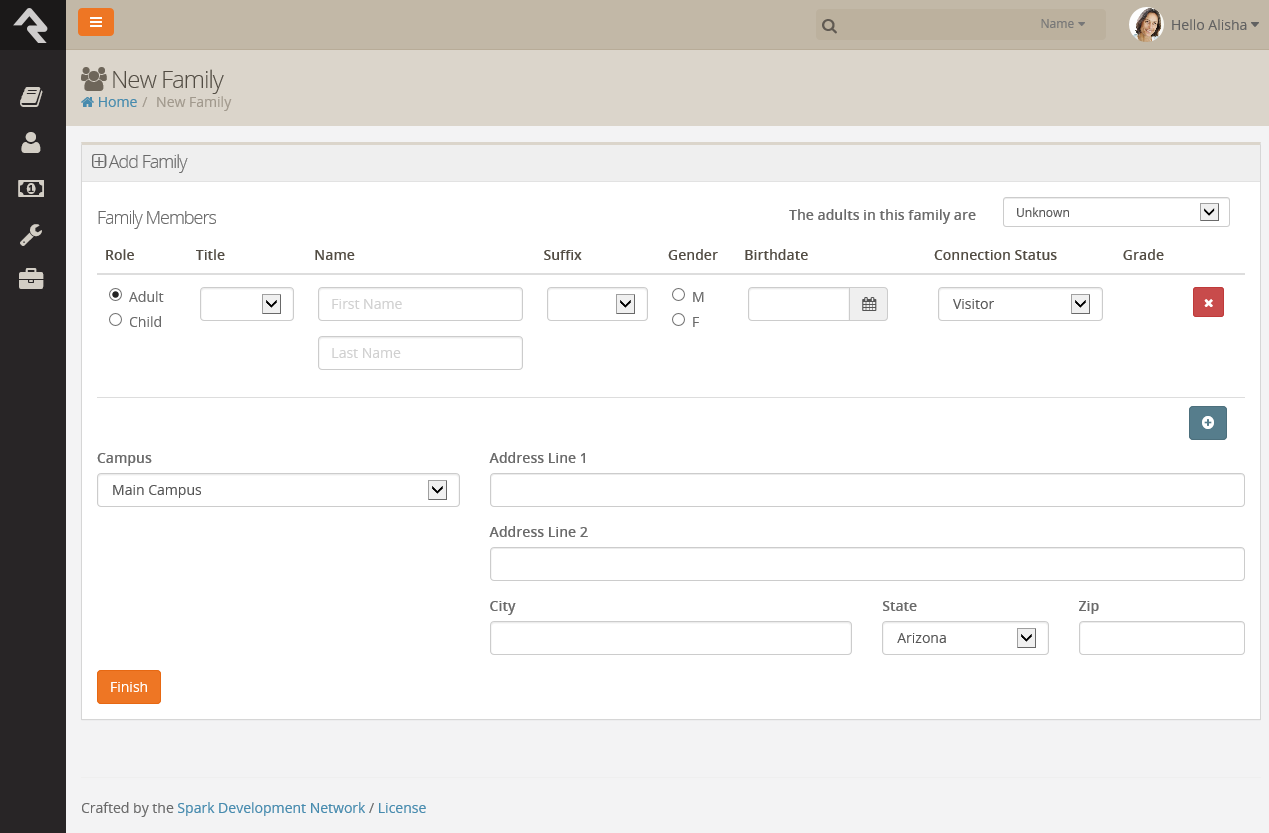This screenshot has width=1269, height=833.
Task: Add another family member with plus button
Action: point(1208,423)
